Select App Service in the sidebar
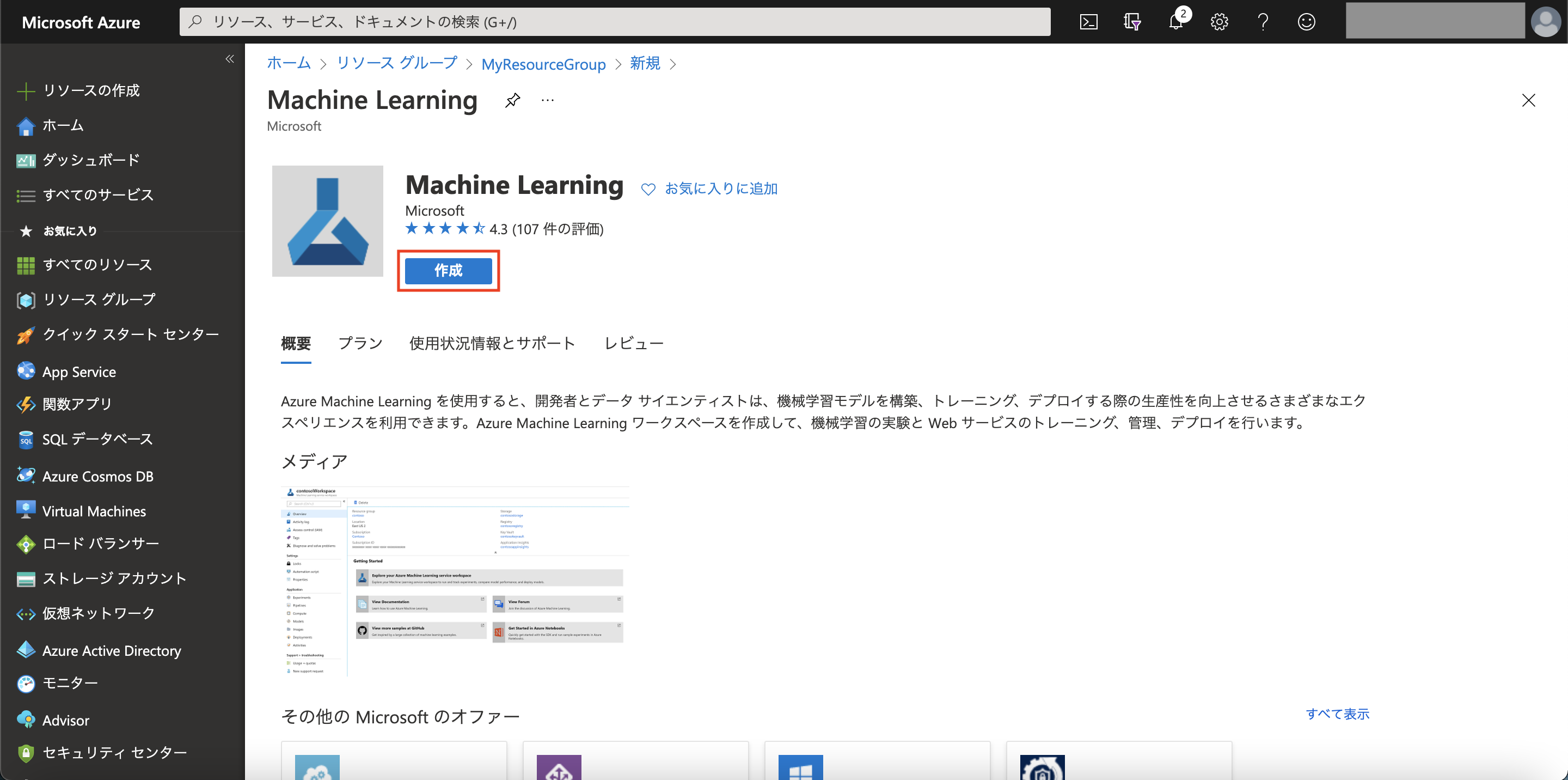Viewport: 1568px width, 780px height. tap(79, 371)
